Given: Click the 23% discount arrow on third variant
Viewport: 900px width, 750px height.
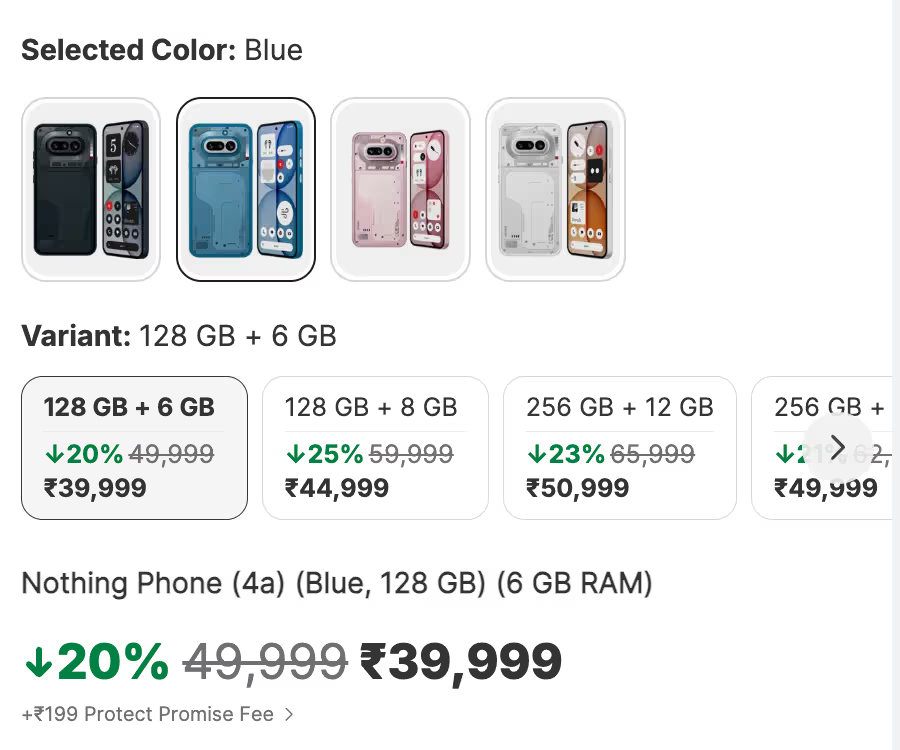Looking at the screenshot, I should coord(537,454).
